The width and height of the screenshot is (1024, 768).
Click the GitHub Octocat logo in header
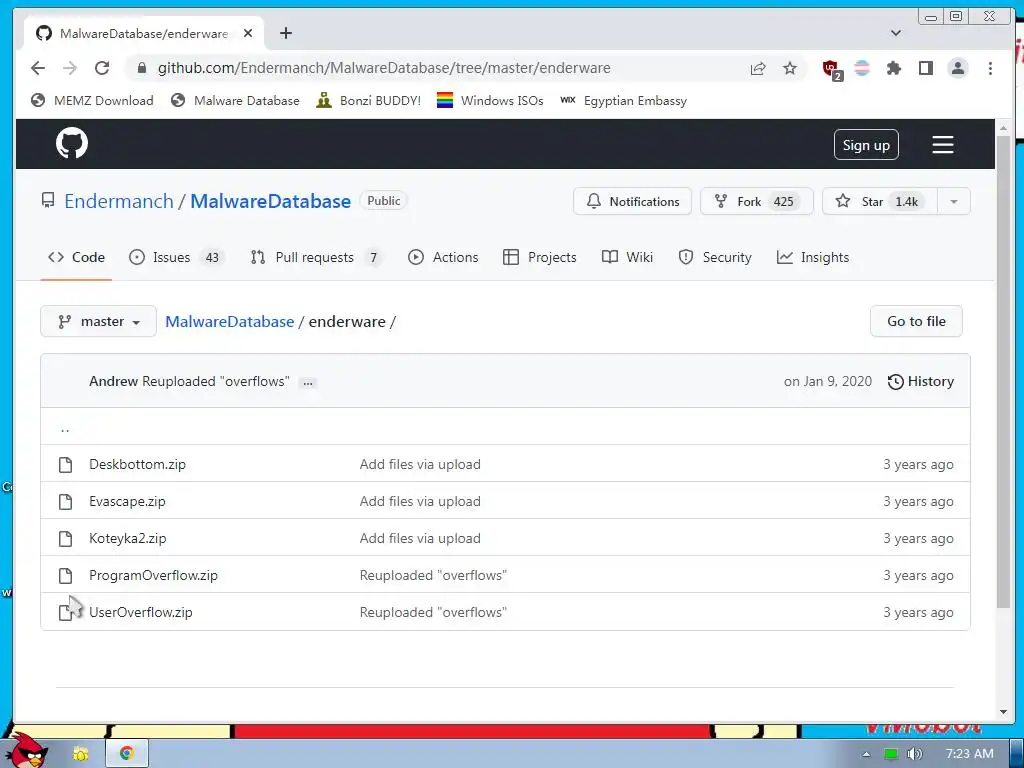[72, 143]
